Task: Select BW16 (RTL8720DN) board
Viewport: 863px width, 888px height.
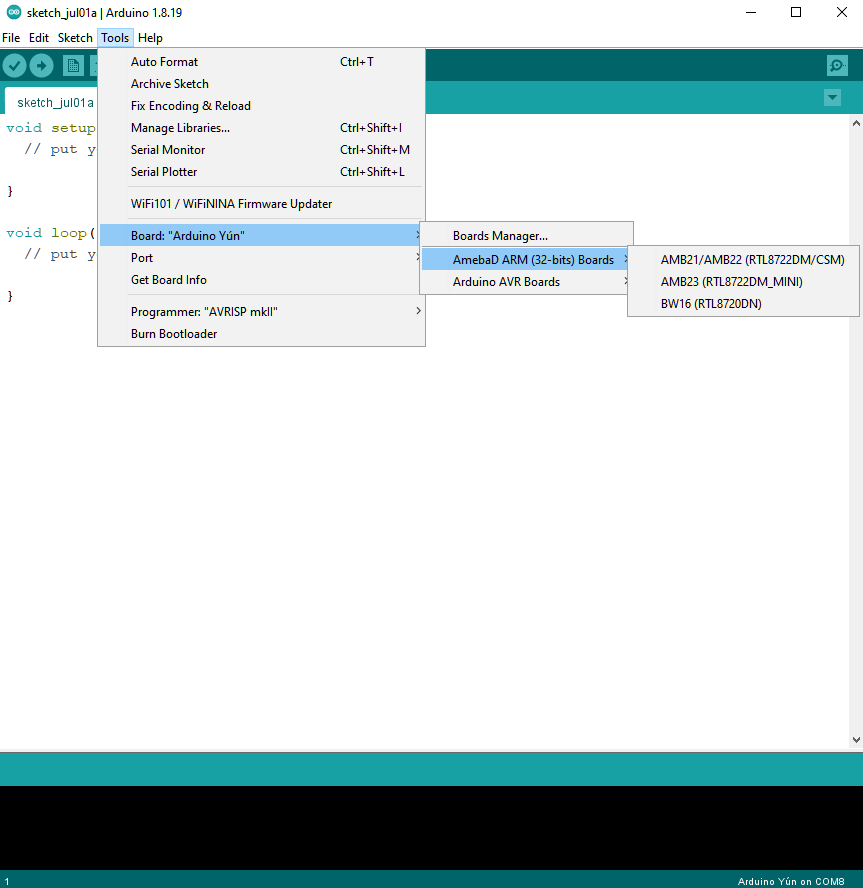Action: pyautogui.click(x=743, y=304)
